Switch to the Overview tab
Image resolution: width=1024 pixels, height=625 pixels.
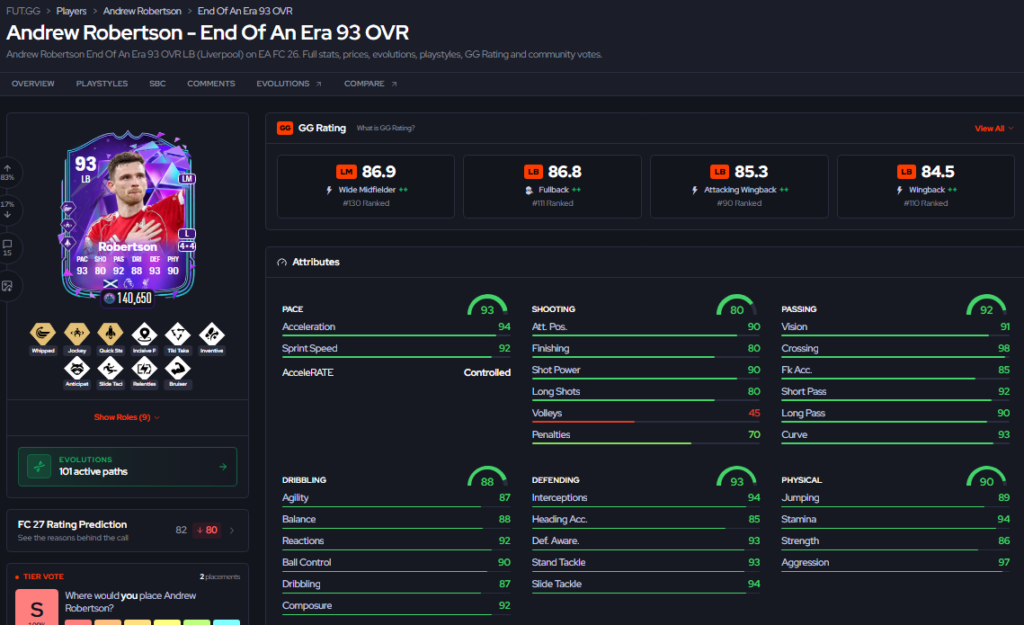33,84
